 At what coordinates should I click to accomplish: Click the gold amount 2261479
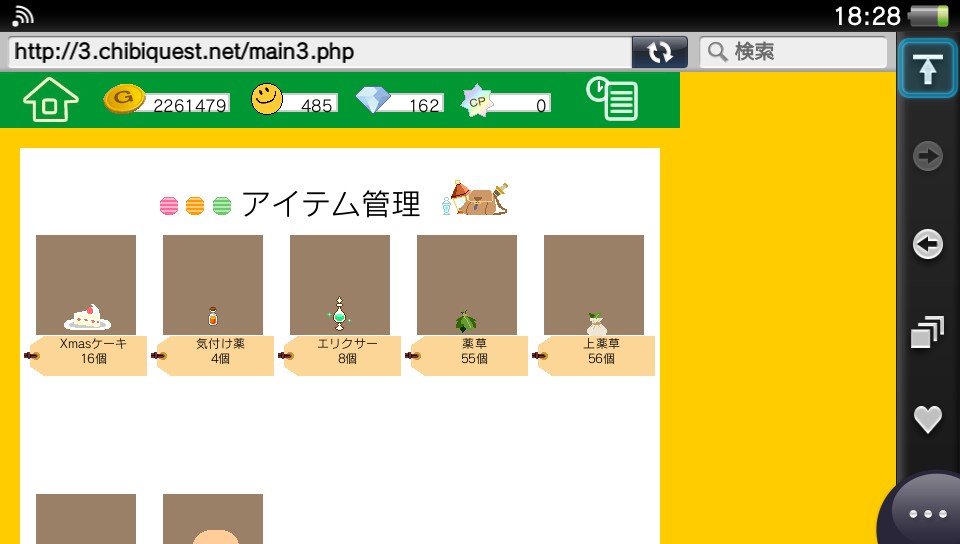190,105
